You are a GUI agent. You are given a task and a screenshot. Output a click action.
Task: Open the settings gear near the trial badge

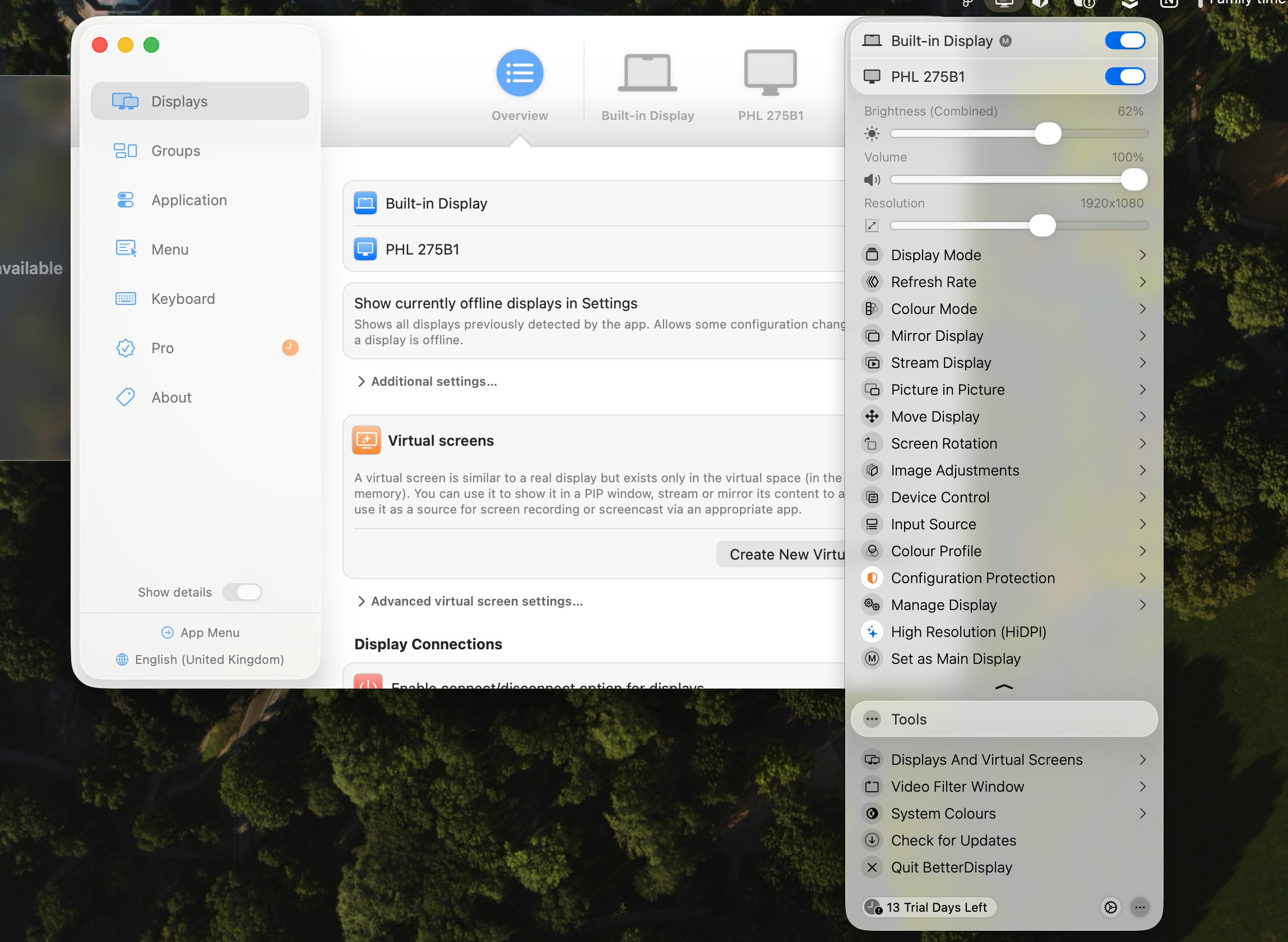coord(1110,907)
